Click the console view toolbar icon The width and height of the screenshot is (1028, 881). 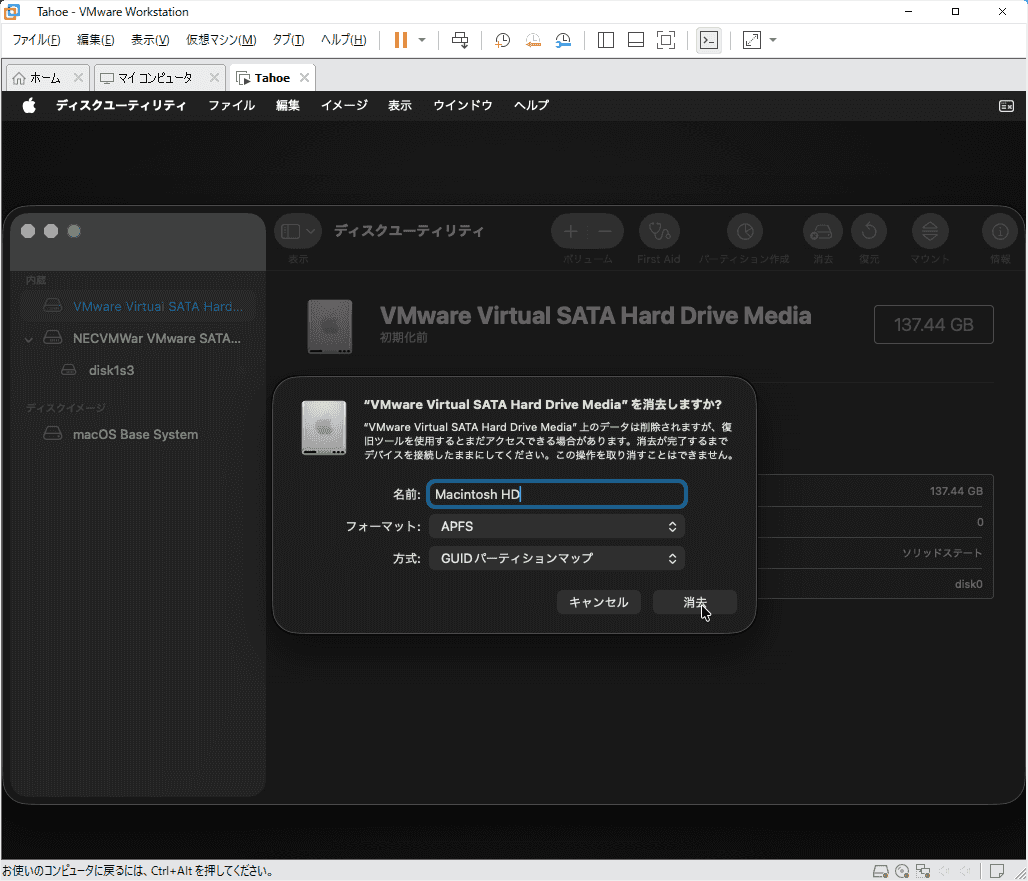tap(708, 40)
